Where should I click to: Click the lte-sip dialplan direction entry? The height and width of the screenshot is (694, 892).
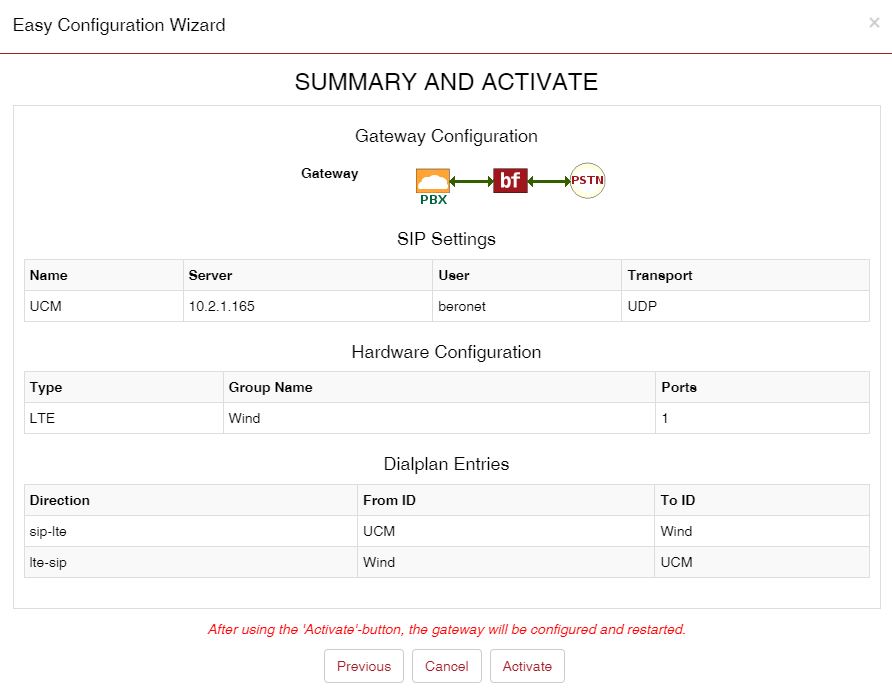point(48,562)
